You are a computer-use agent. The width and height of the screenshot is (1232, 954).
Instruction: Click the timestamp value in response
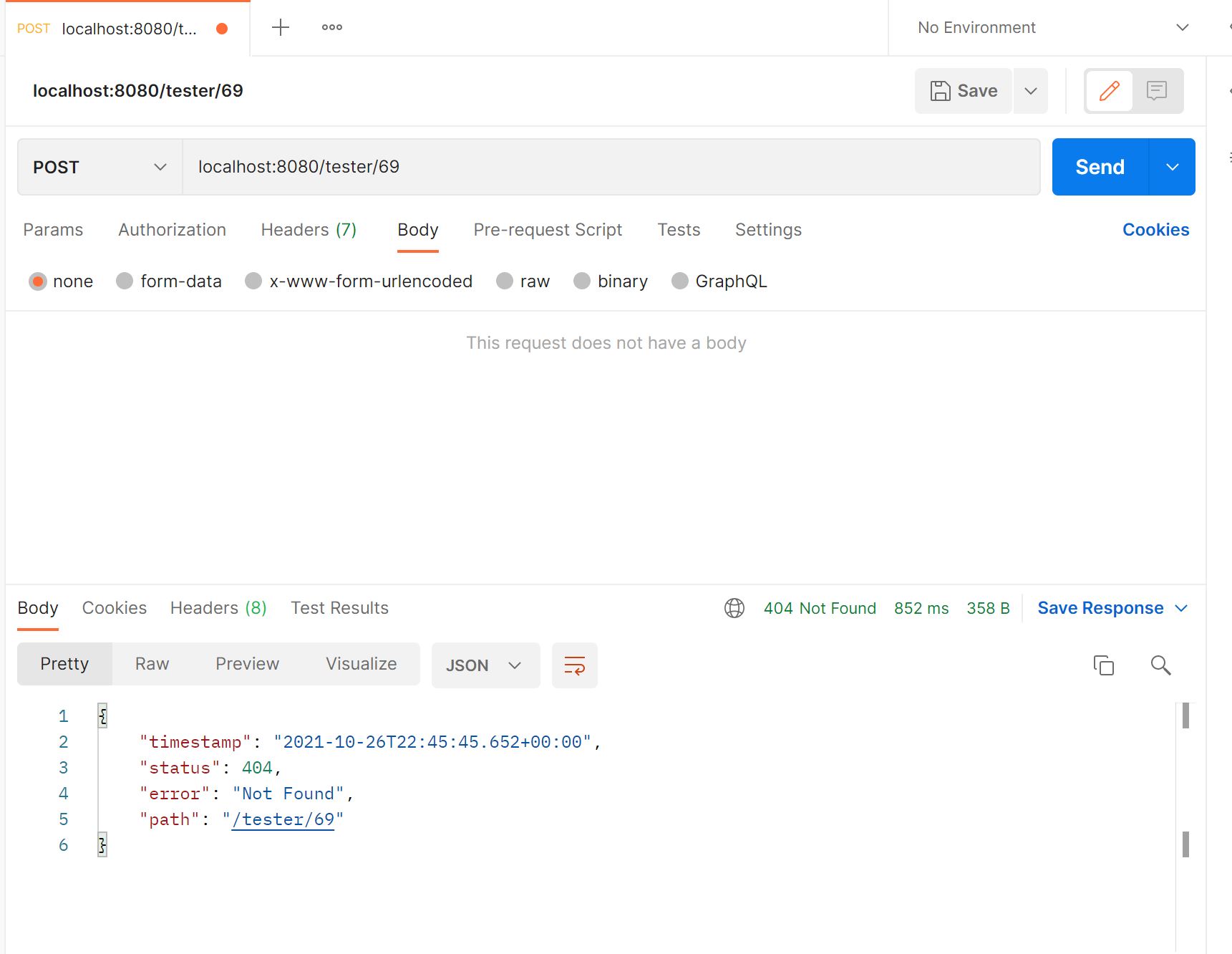(x=432, y=742)
